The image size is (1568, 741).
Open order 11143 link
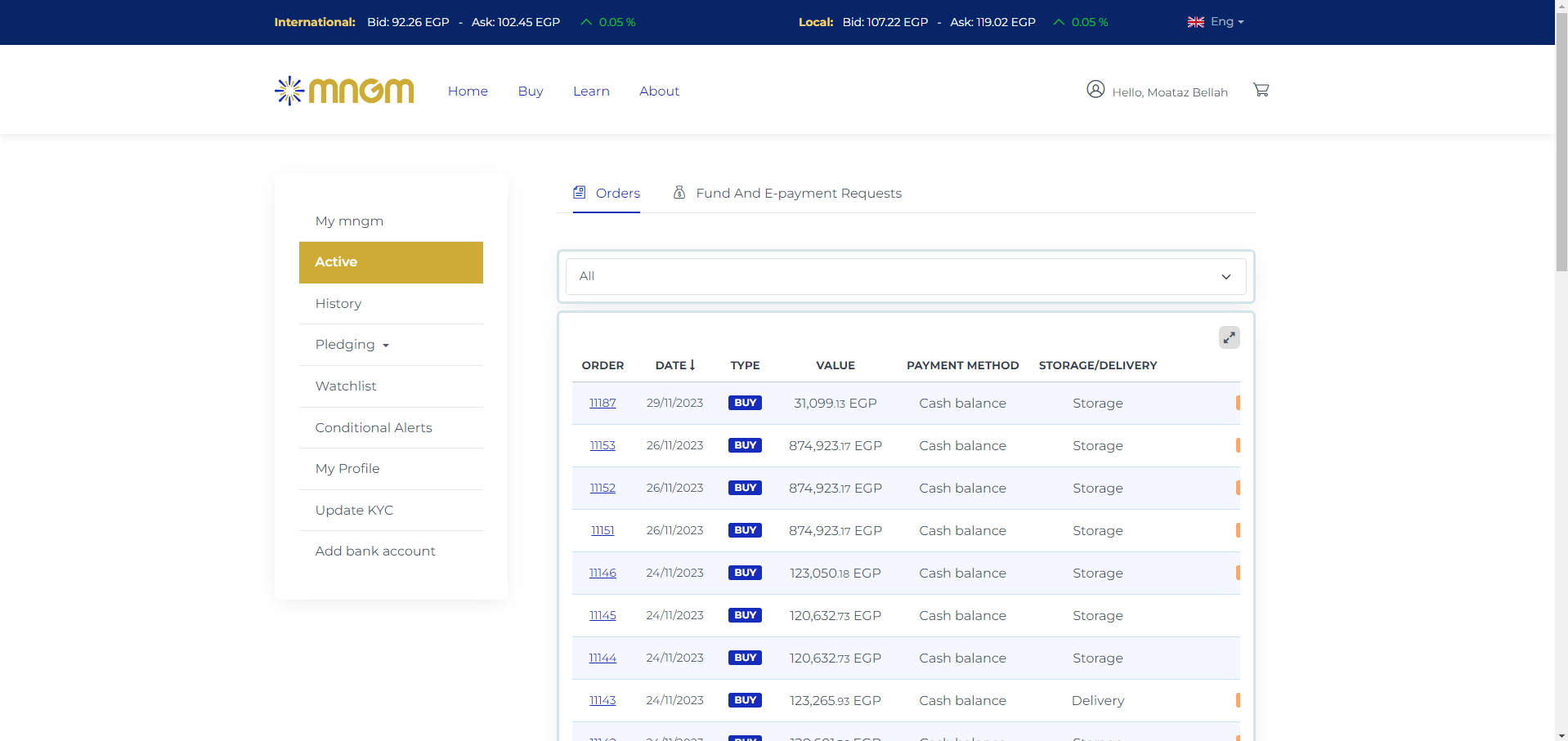(x=603, y=701)
